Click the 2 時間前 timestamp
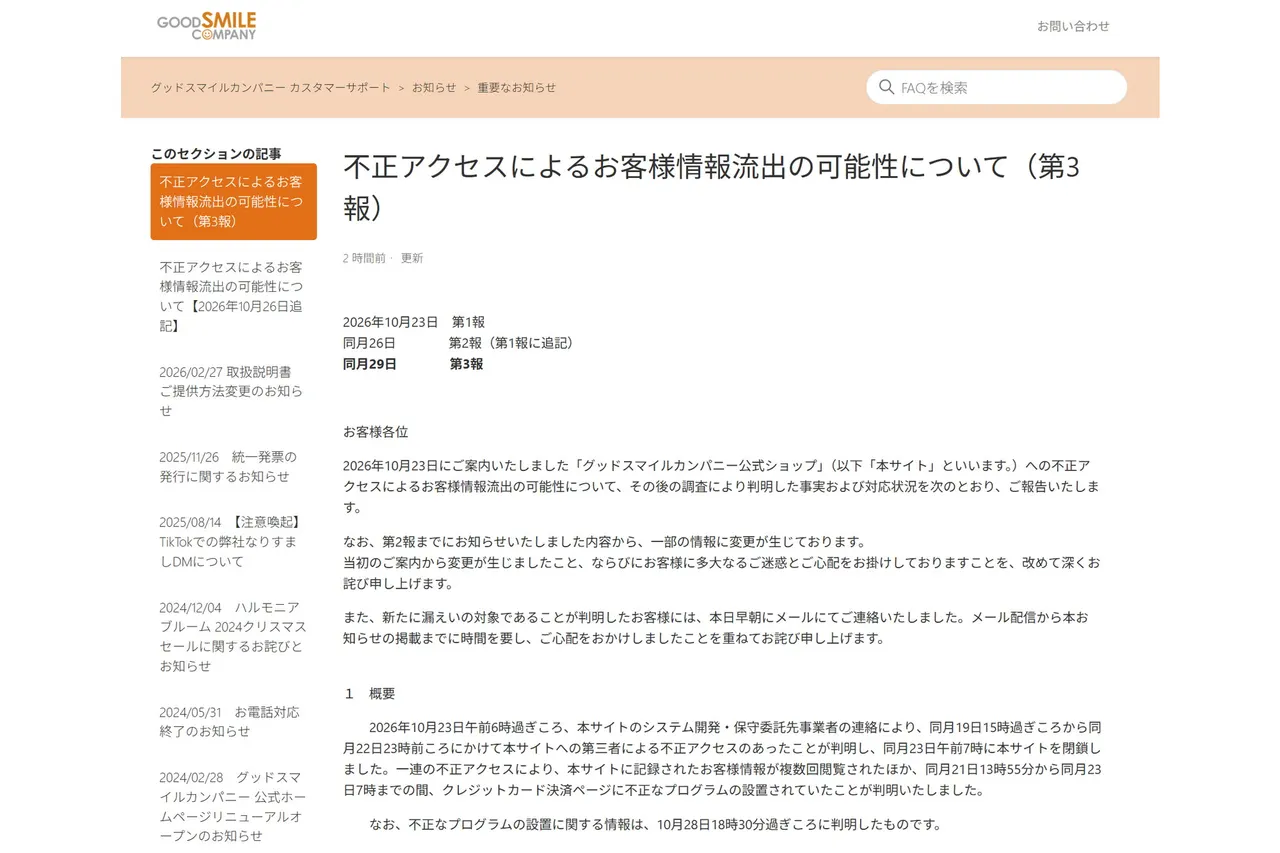The height and width of the screenshot is (853, 1280). (364, 258)
